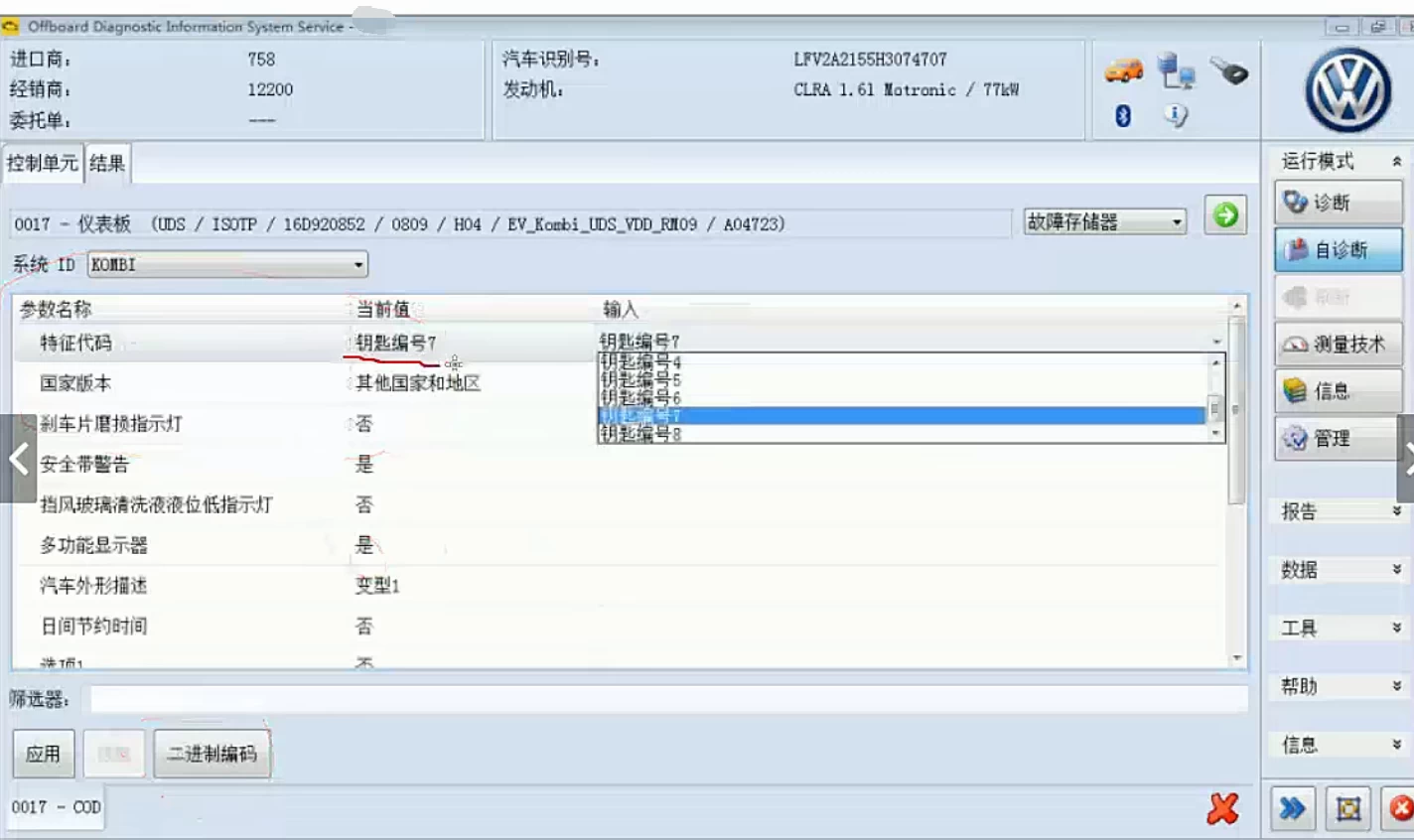
Task: Expand the bottom 信息 section
Action: click(1397, 744)
